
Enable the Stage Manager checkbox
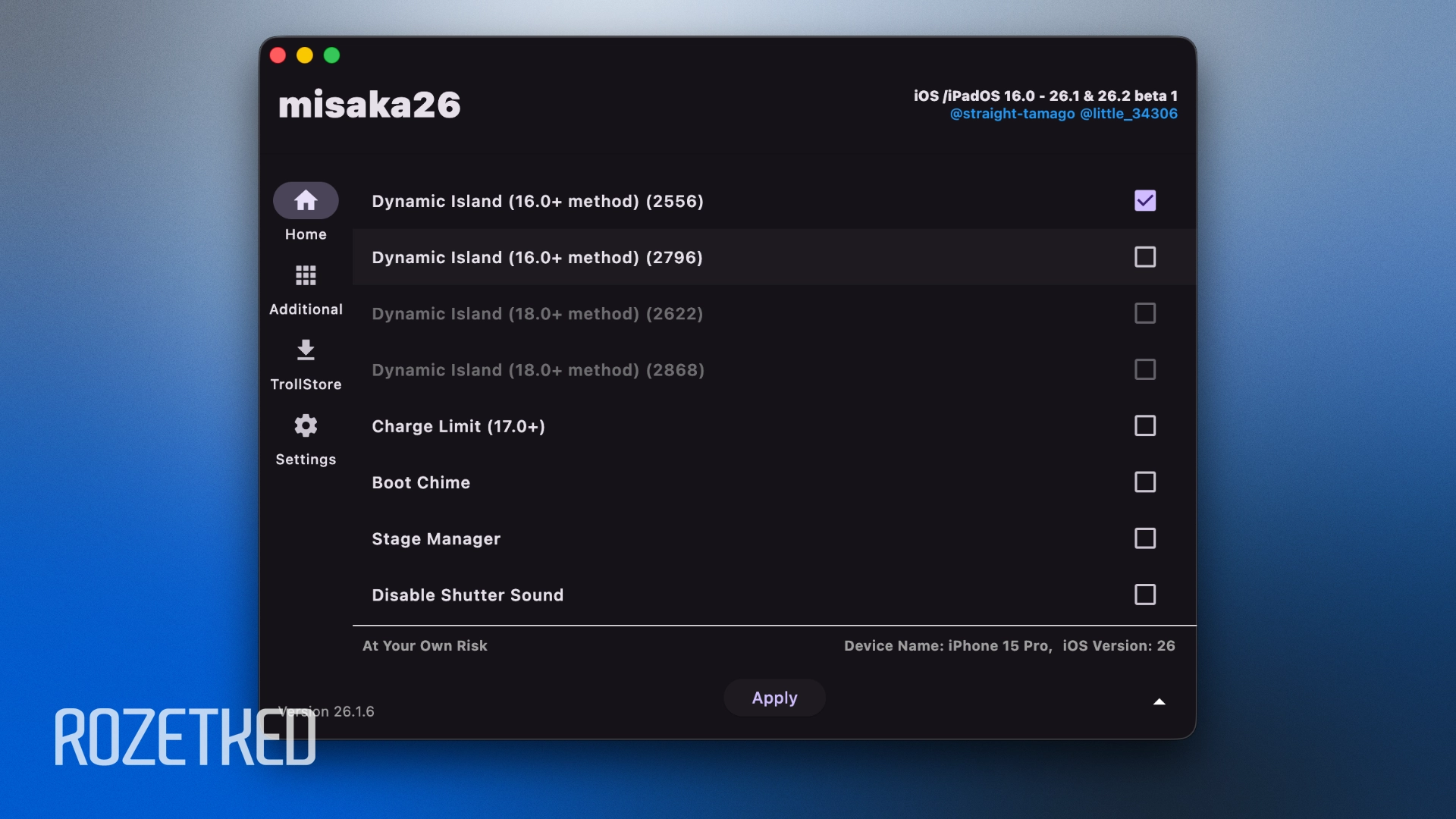(x=1144, y=538)
